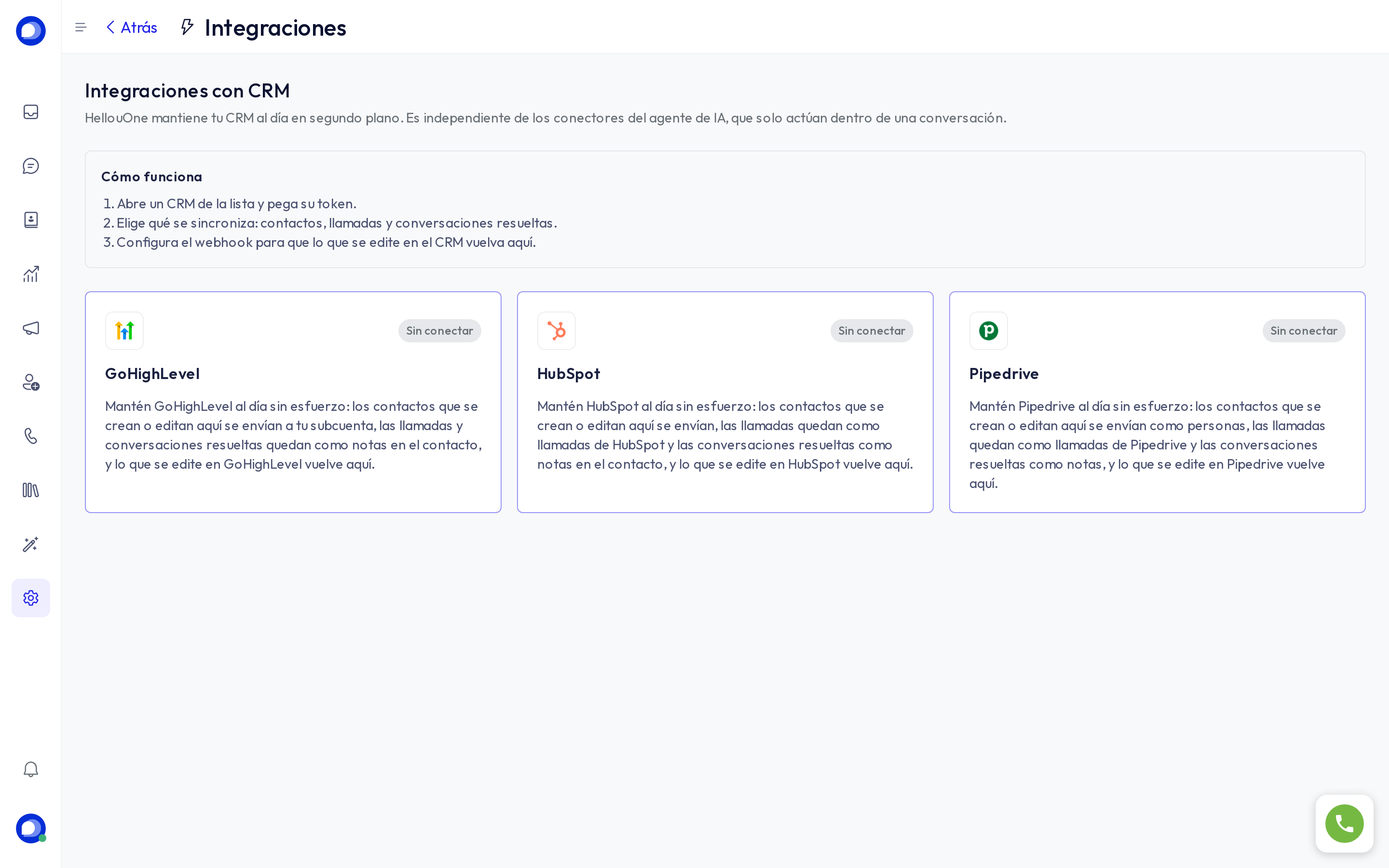This screenshot has height=868, width=1389.
Task: Open the calls phone icon in sidebar
Action: tap(30, 436)
